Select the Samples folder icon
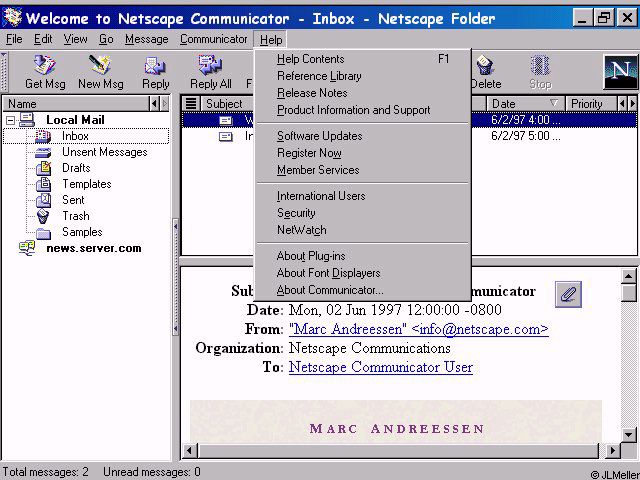The width and height of the screenshot is (640, 480). (x=43, y=233)
